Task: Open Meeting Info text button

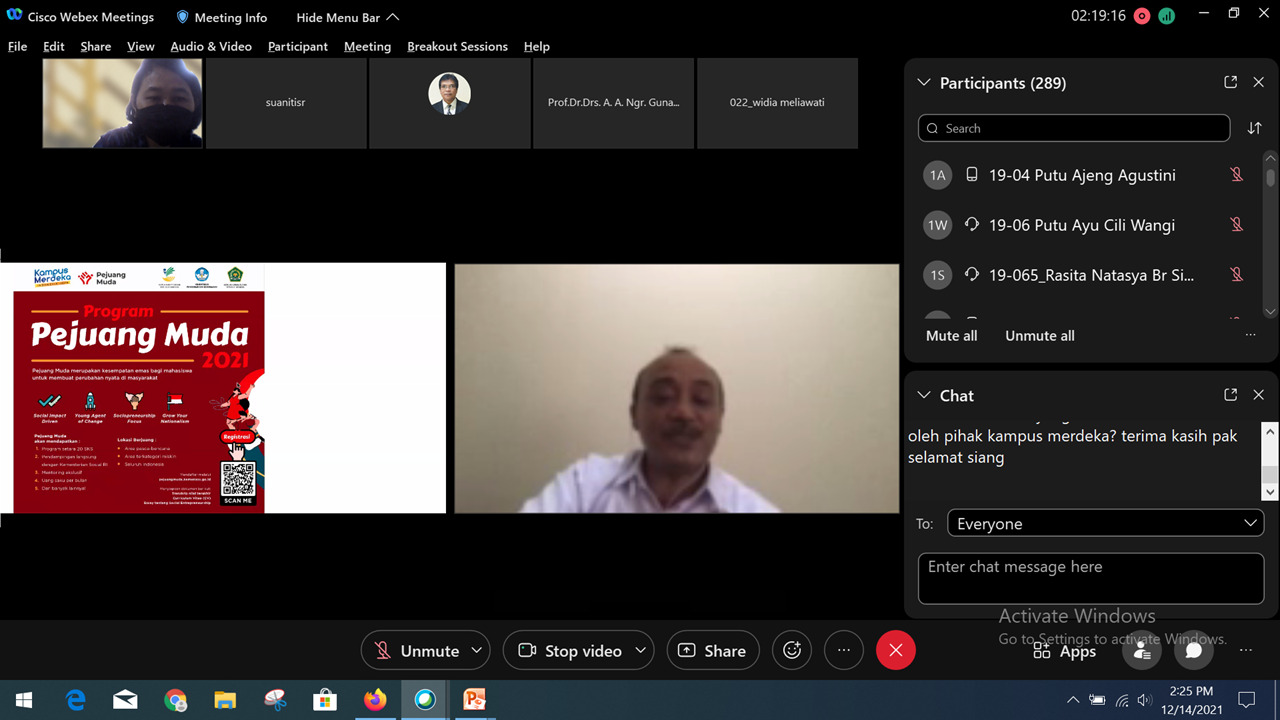Action: 231,17
